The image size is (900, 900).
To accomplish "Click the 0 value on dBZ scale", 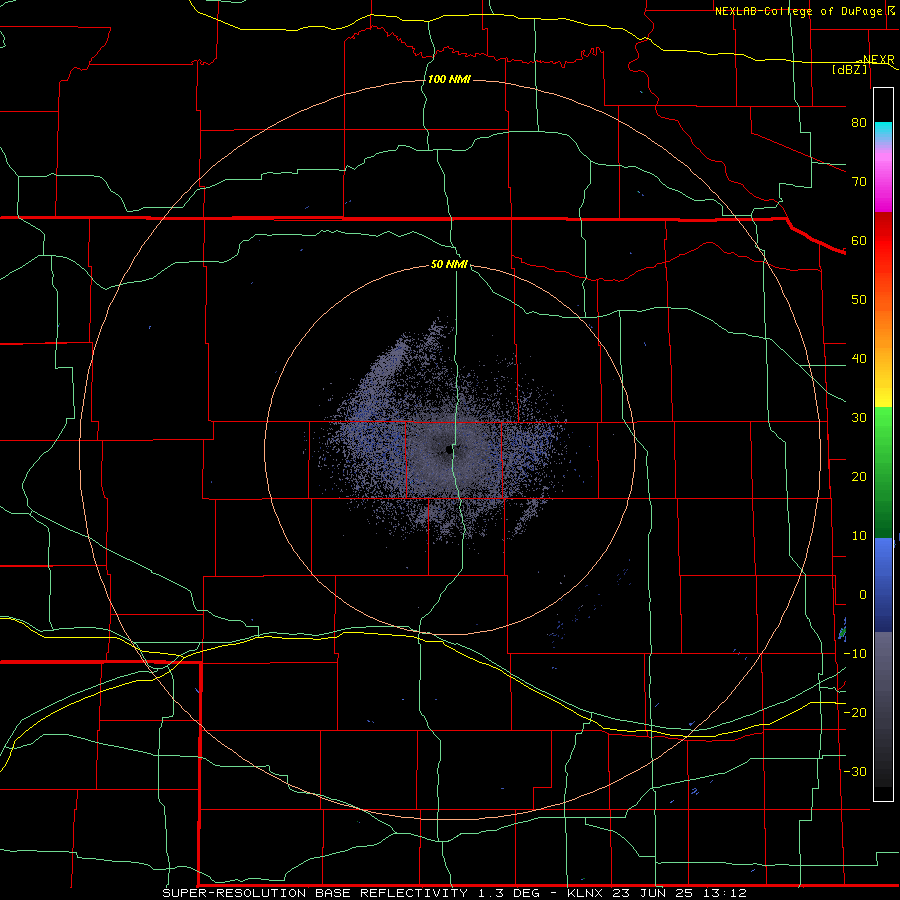I will pyautogui.click(x=863, y=595).
